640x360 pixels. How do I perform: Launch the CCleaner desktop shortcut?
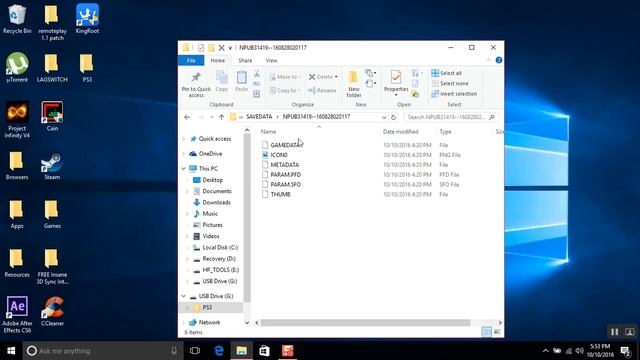click(x=52, y=311)
